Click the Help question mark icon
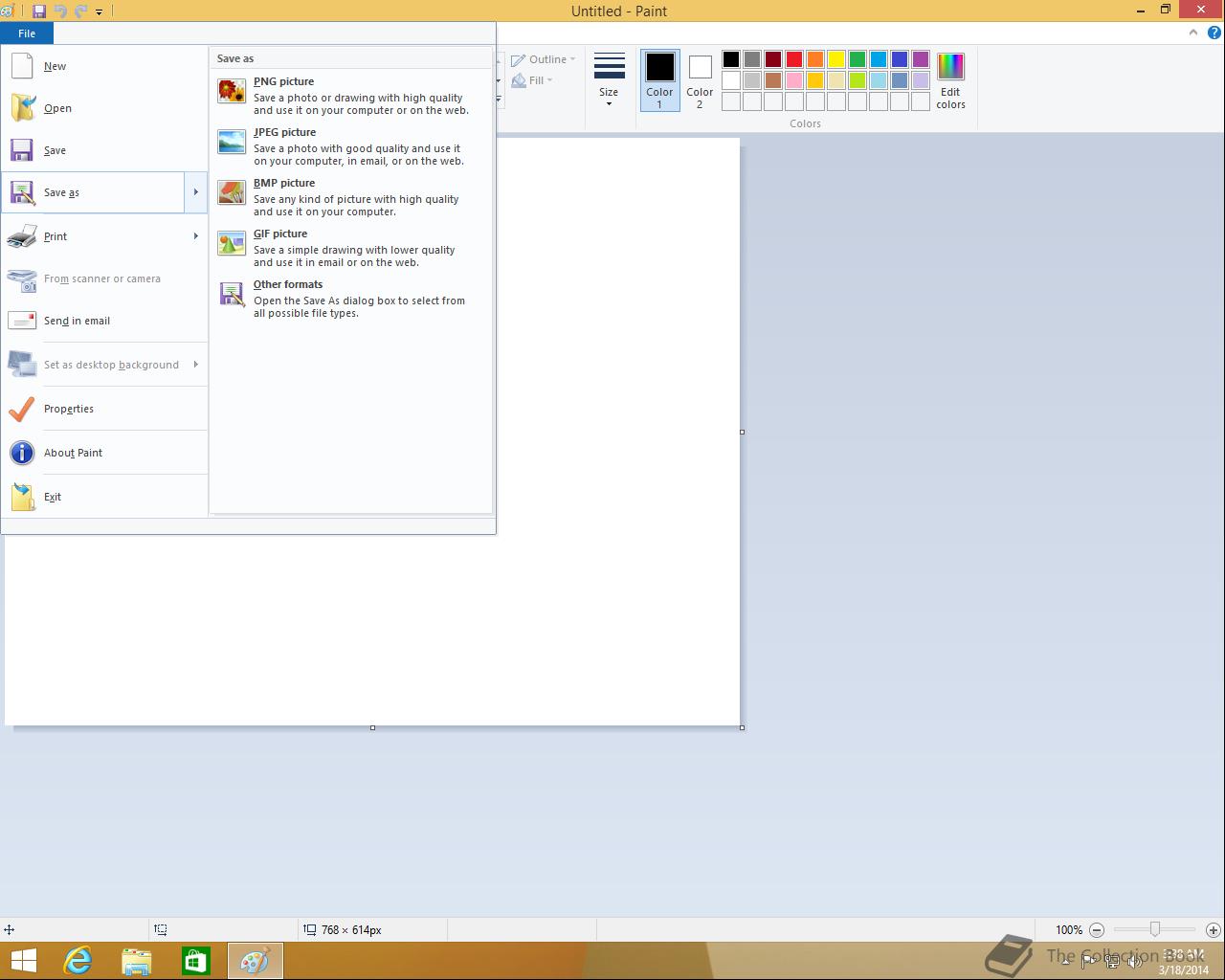The height and width of the screenshot is (980, 1225). (1214, 33)
